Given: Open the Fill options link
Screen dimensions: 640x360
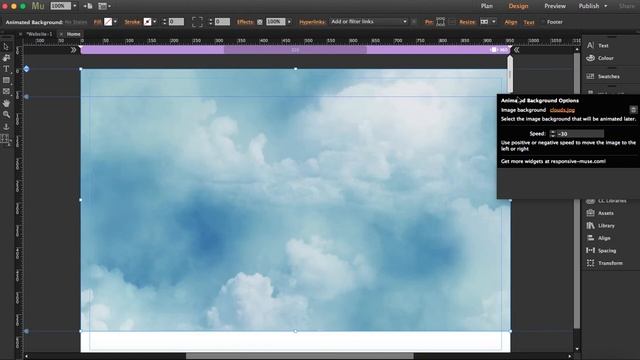Looking at the screenshot, I should (98, 22).
